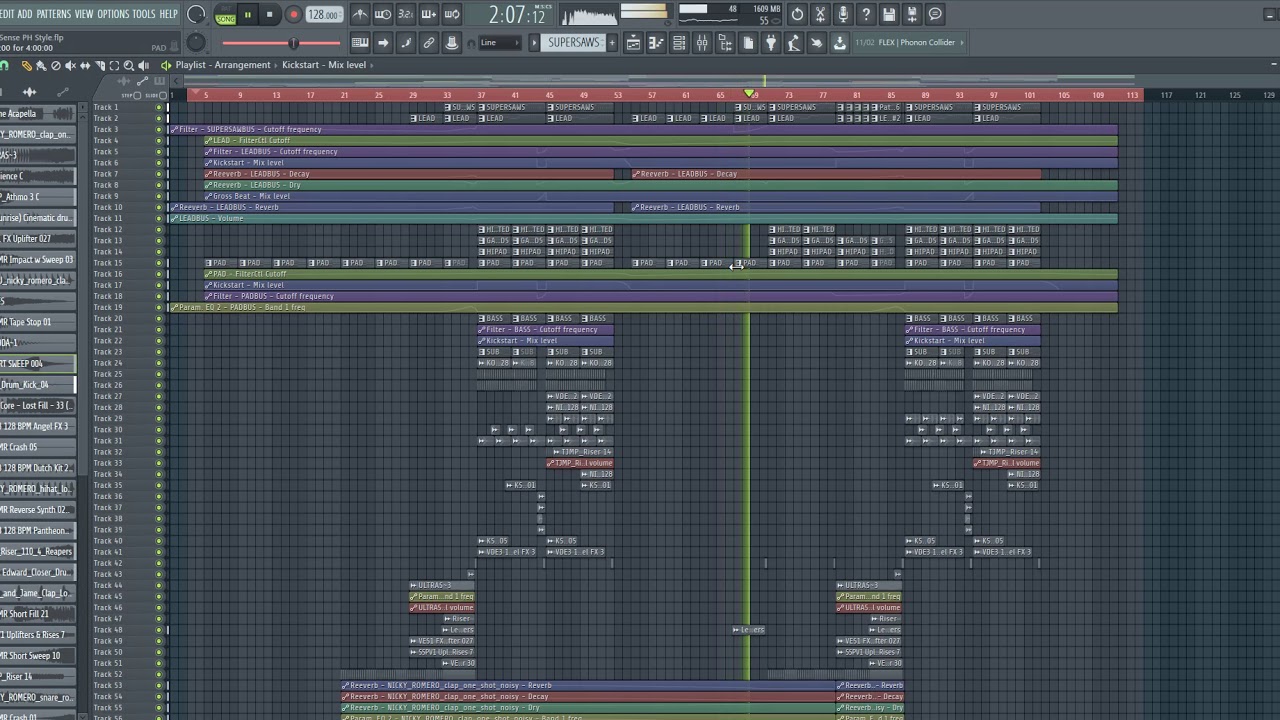Open the FLEX Phonon Collider hint dropdown
The width and height of the screenshot is (1280, 720).
[x=910, y=42]
